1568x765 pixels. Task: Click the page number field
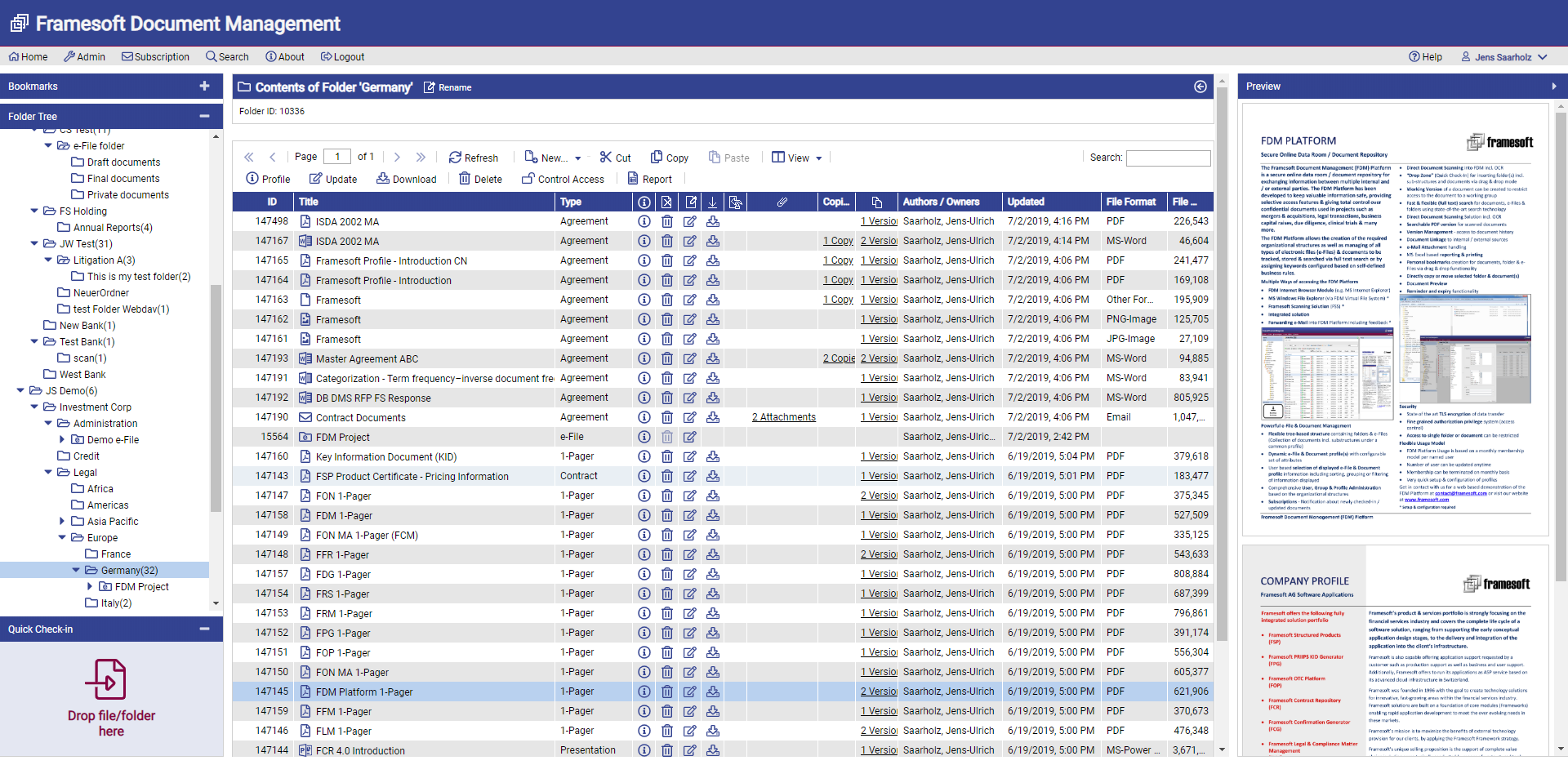click(337, 157)
